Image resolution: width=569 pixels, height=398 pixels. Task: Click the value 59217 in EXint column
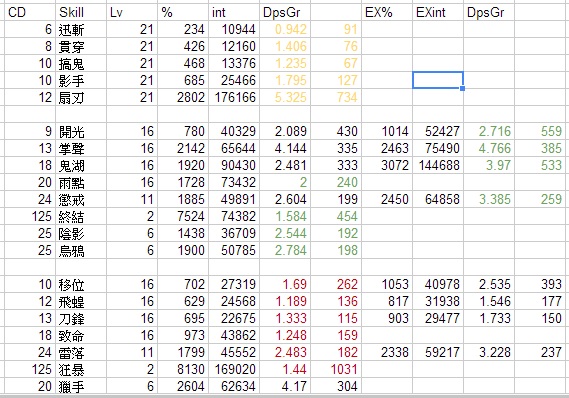coord(438,352)
